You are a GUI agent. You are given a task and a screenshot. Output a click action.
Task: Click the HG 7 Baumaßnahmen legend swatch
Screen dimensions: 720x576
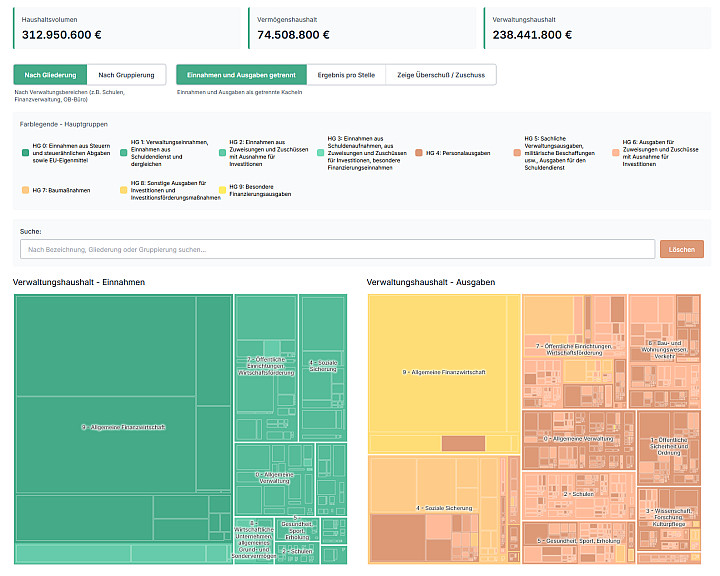click(24, 189)
